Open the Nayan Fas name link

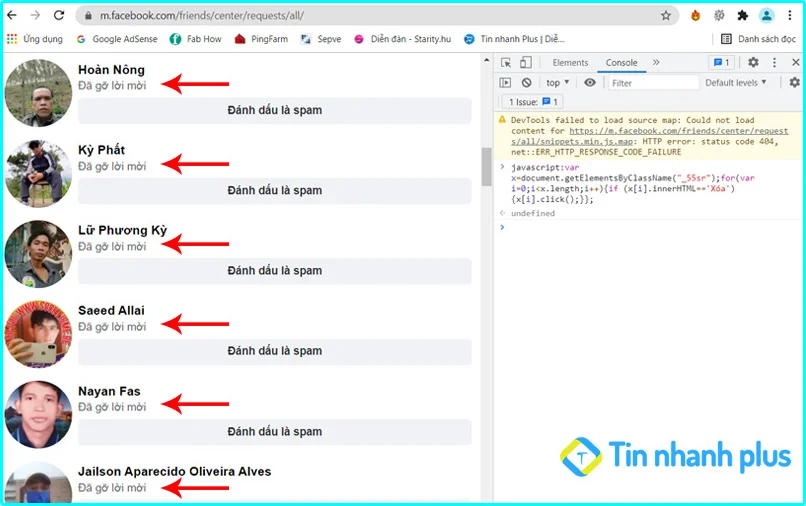(x=109, y=391)
